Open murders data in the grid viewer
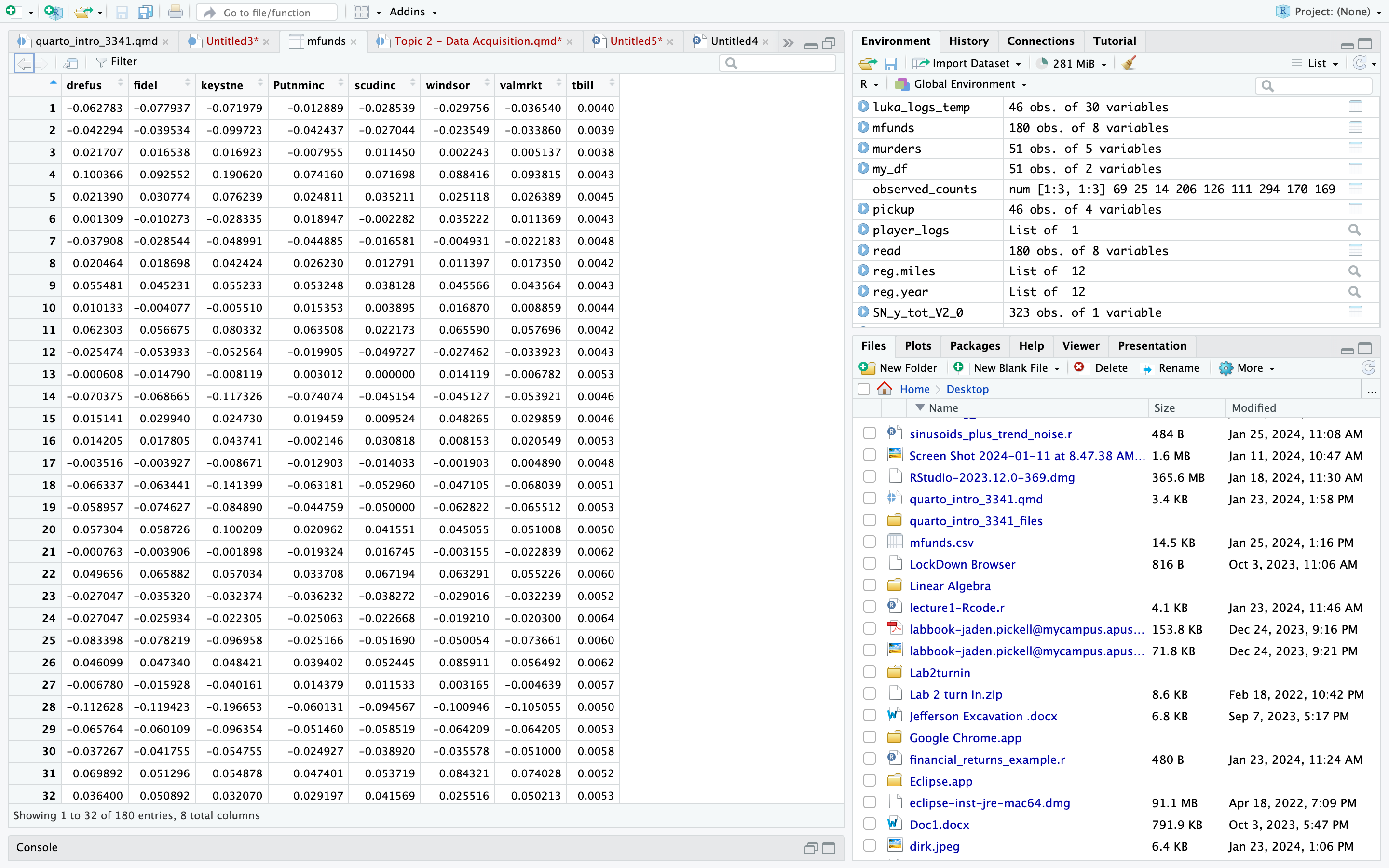The height and width of the screenshot is (868, 1389). pyautogui.click(x=1356, y=148)
